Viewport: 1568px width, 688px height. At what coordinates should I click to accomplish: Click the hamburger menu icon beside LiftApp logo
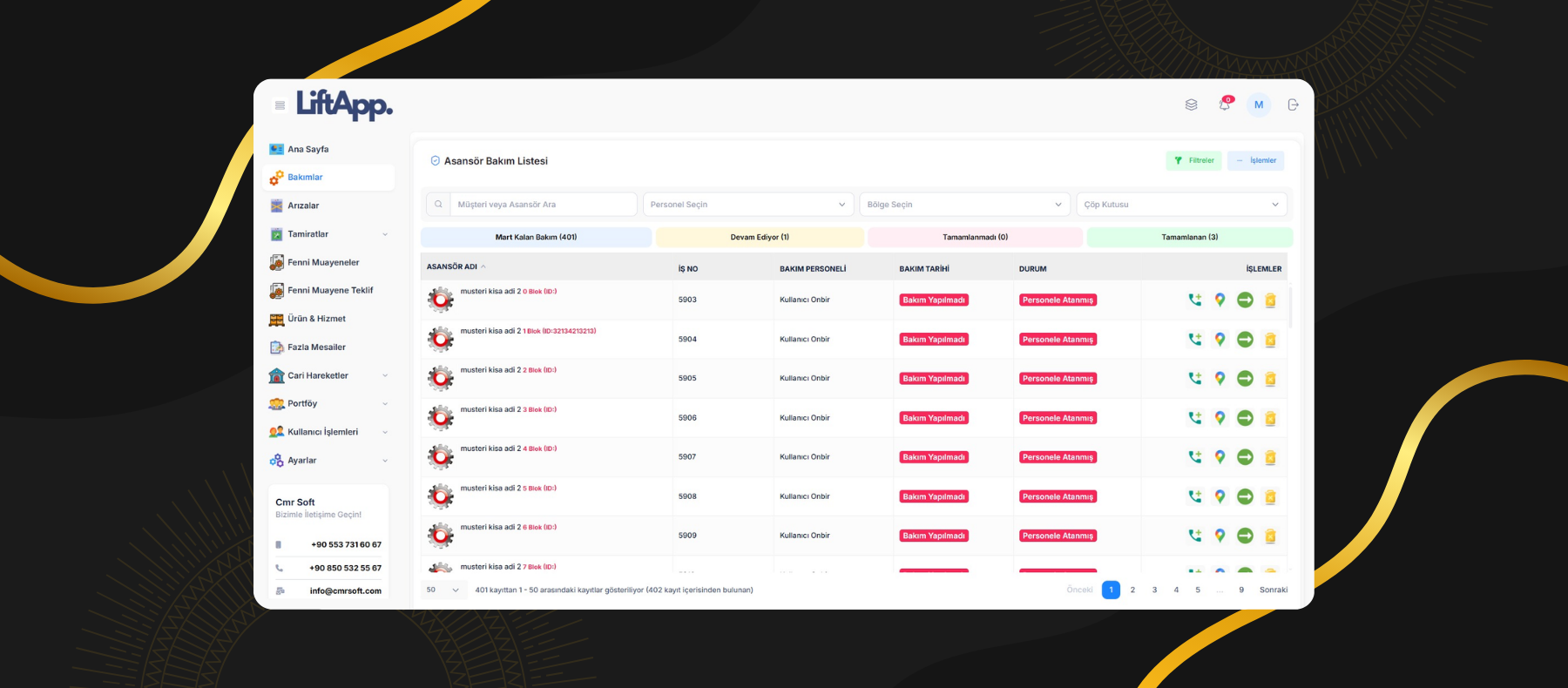[x=280, y=105]
